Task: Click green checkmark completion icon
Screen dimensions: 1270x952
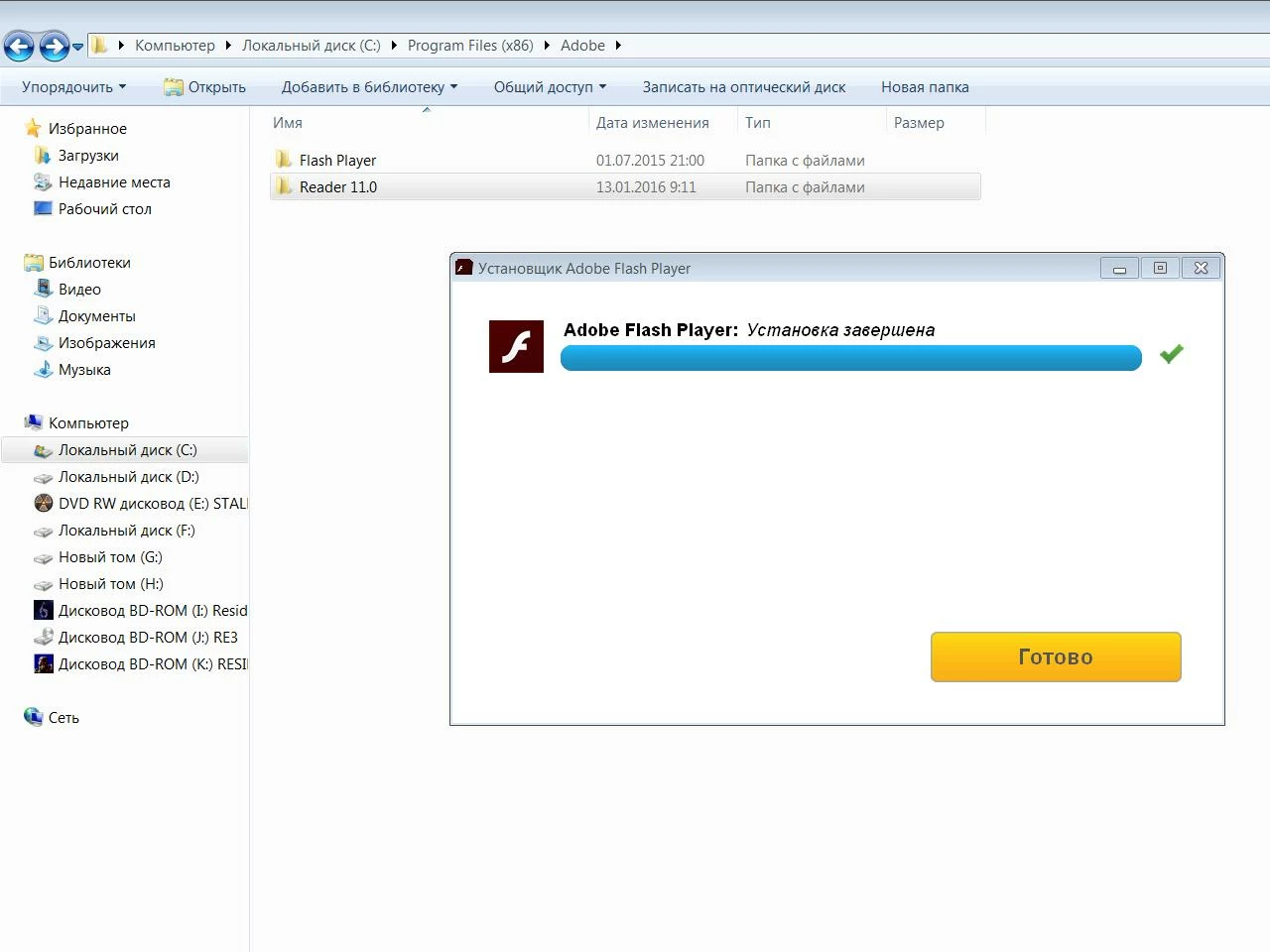Action: (x=1172, y=353)
